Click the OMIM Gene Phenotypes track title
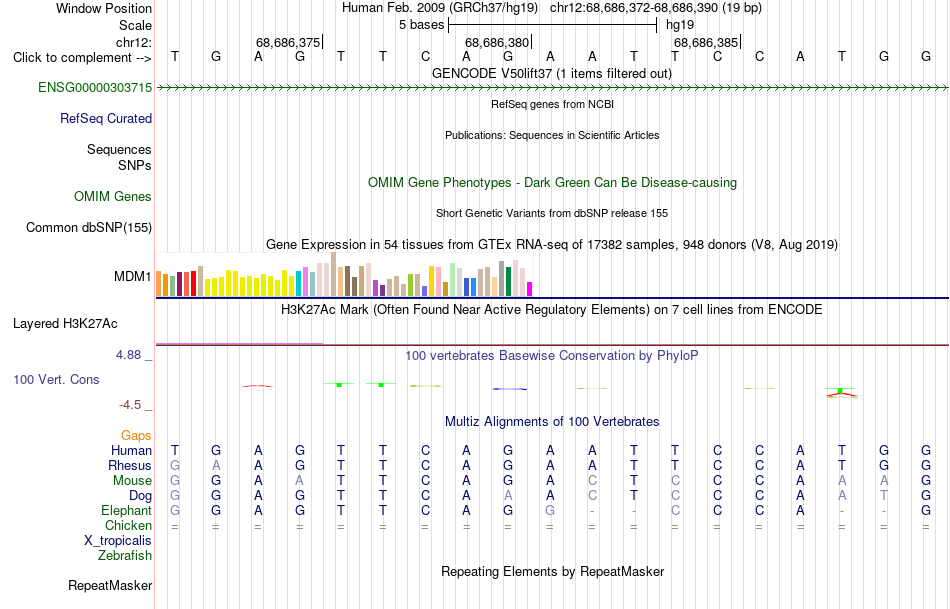The width and height of the screenshot is (950, 609). point(553,182)
